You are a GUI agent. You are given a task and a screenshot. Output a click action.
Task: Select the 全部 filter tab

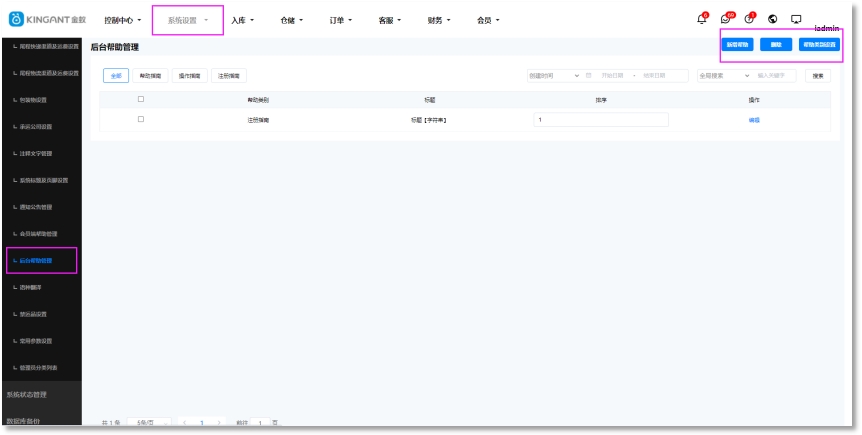(x=116, y=76)
